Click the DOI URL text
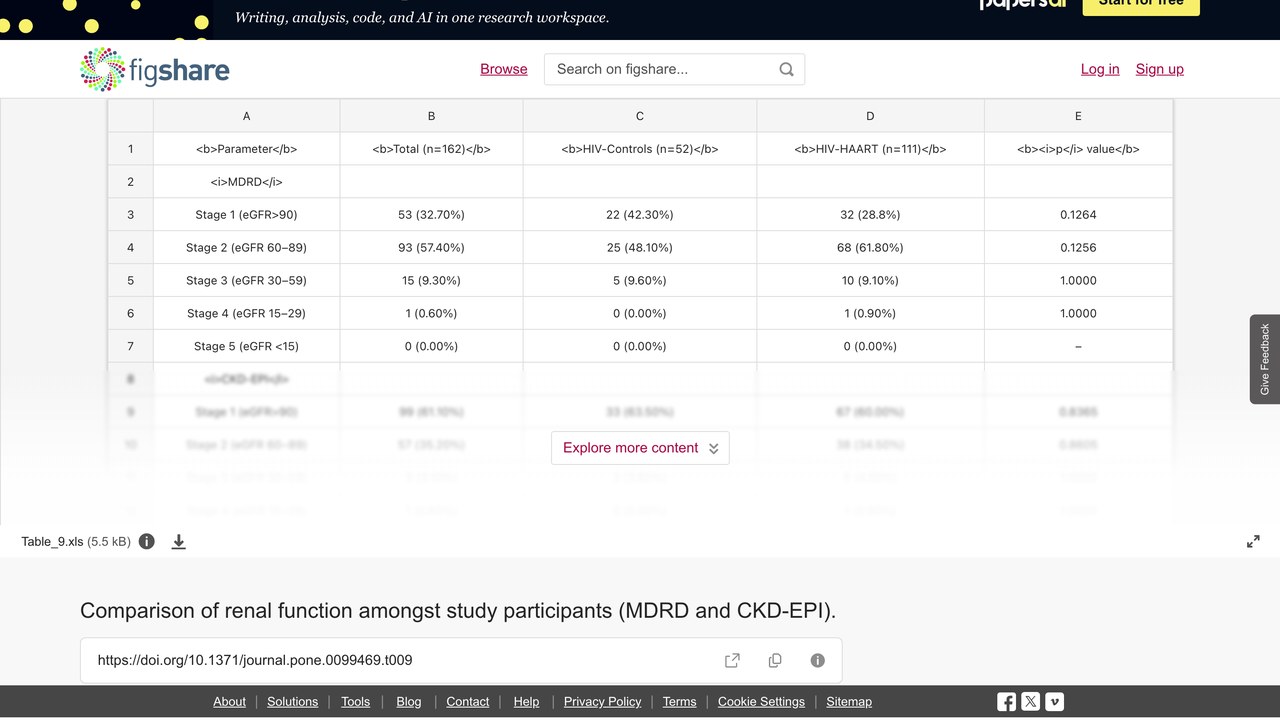The height and width of the screenshot is (720, 1280). tap(255, 660)
